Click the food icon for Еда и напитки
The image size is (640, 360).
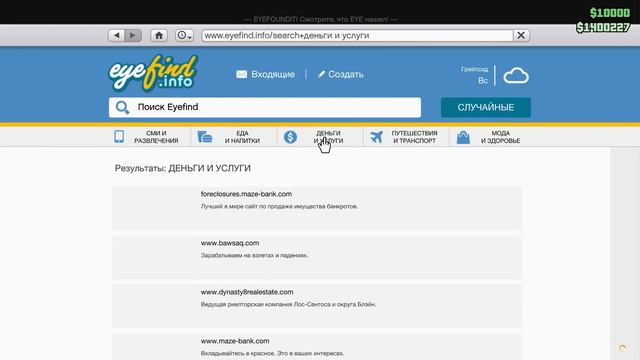(x=205, y=137)
